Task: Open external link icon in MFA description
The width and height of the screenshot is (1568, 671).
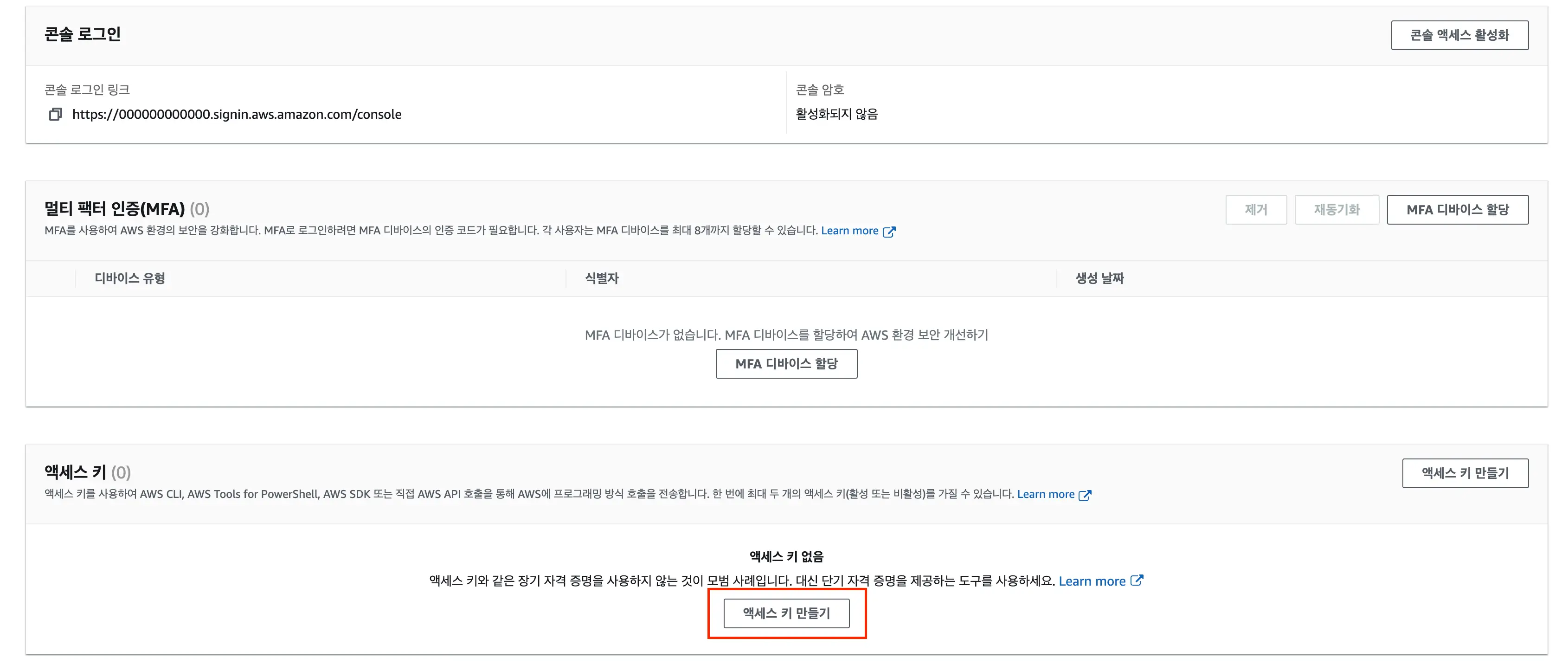Action: click(x=889, y=232)
